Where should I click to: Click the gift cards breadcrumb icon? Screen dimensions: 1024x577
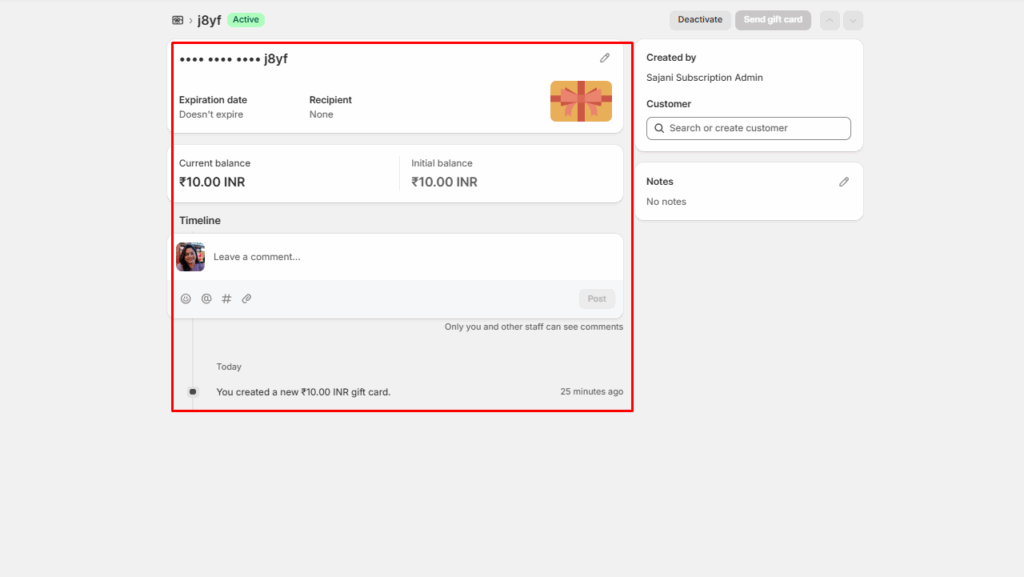178,20
